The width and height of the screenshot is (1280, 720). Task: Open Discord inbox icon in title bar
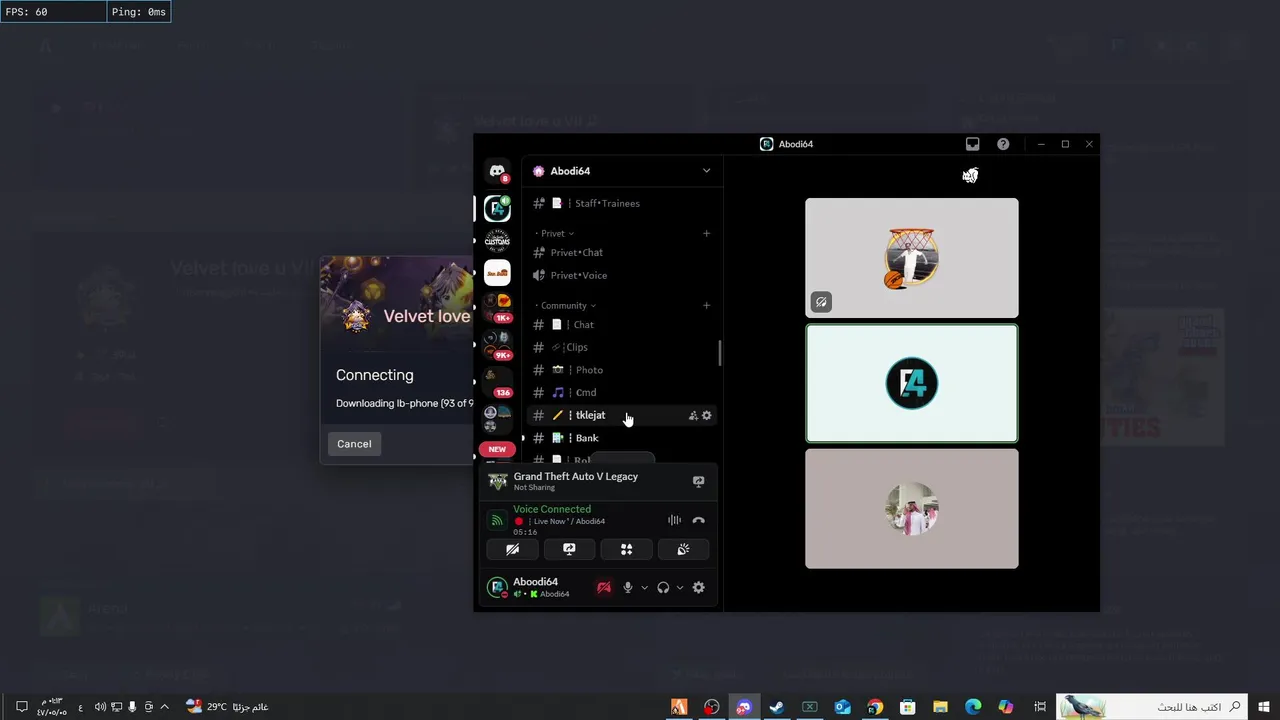pos(972,144)
